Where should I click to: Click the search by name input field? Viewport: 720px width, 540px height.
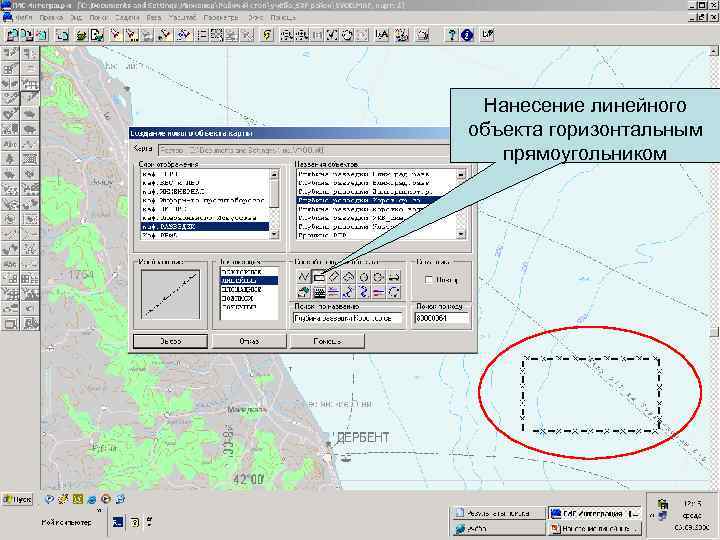(x=348, y=318)
